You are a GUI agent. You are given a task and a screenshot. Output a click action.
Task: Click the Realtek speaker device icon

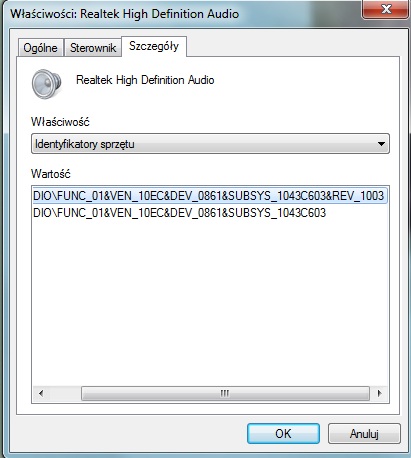[47, 84]
